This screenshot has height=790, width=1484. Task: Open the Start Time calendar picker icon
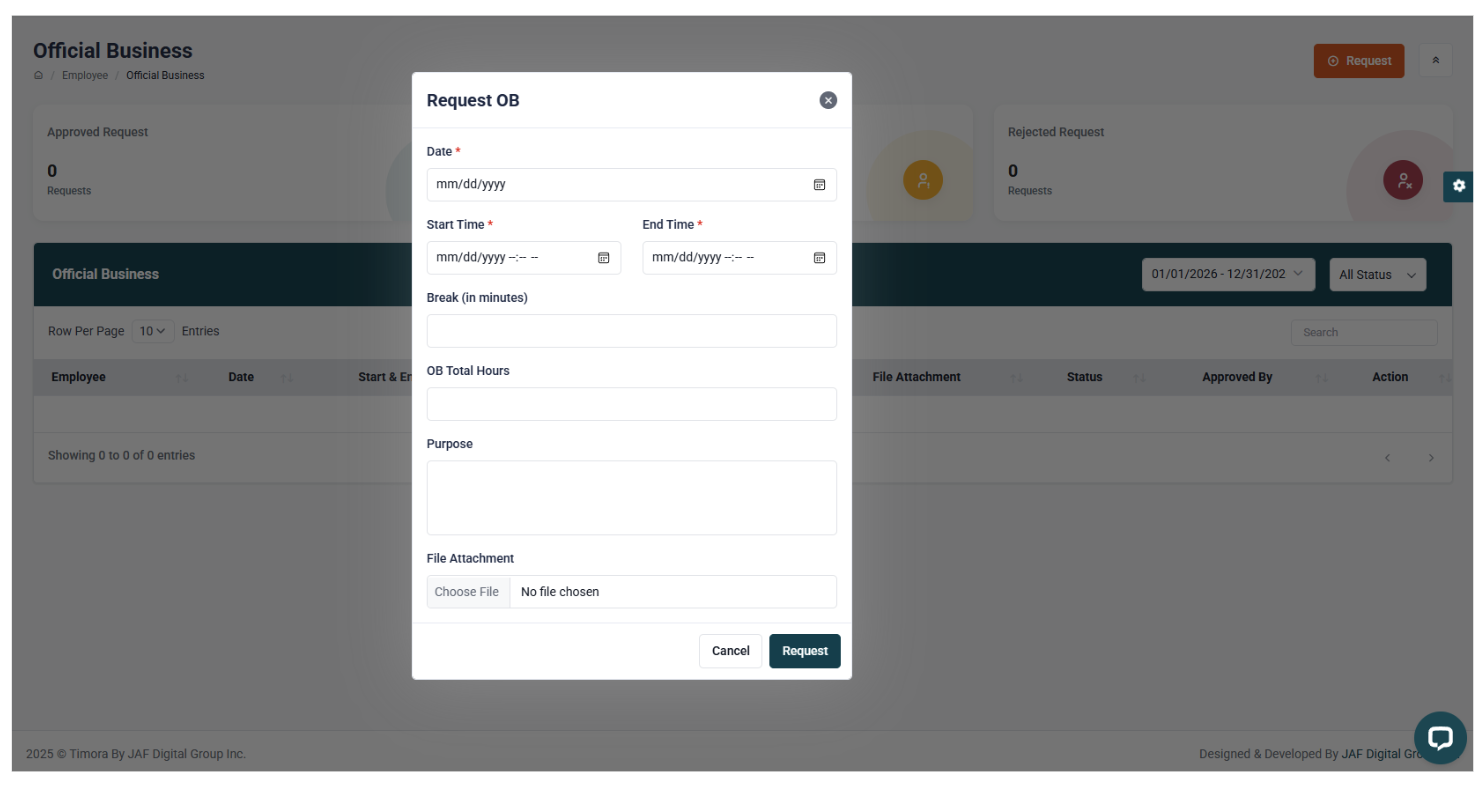click(603, 258)
